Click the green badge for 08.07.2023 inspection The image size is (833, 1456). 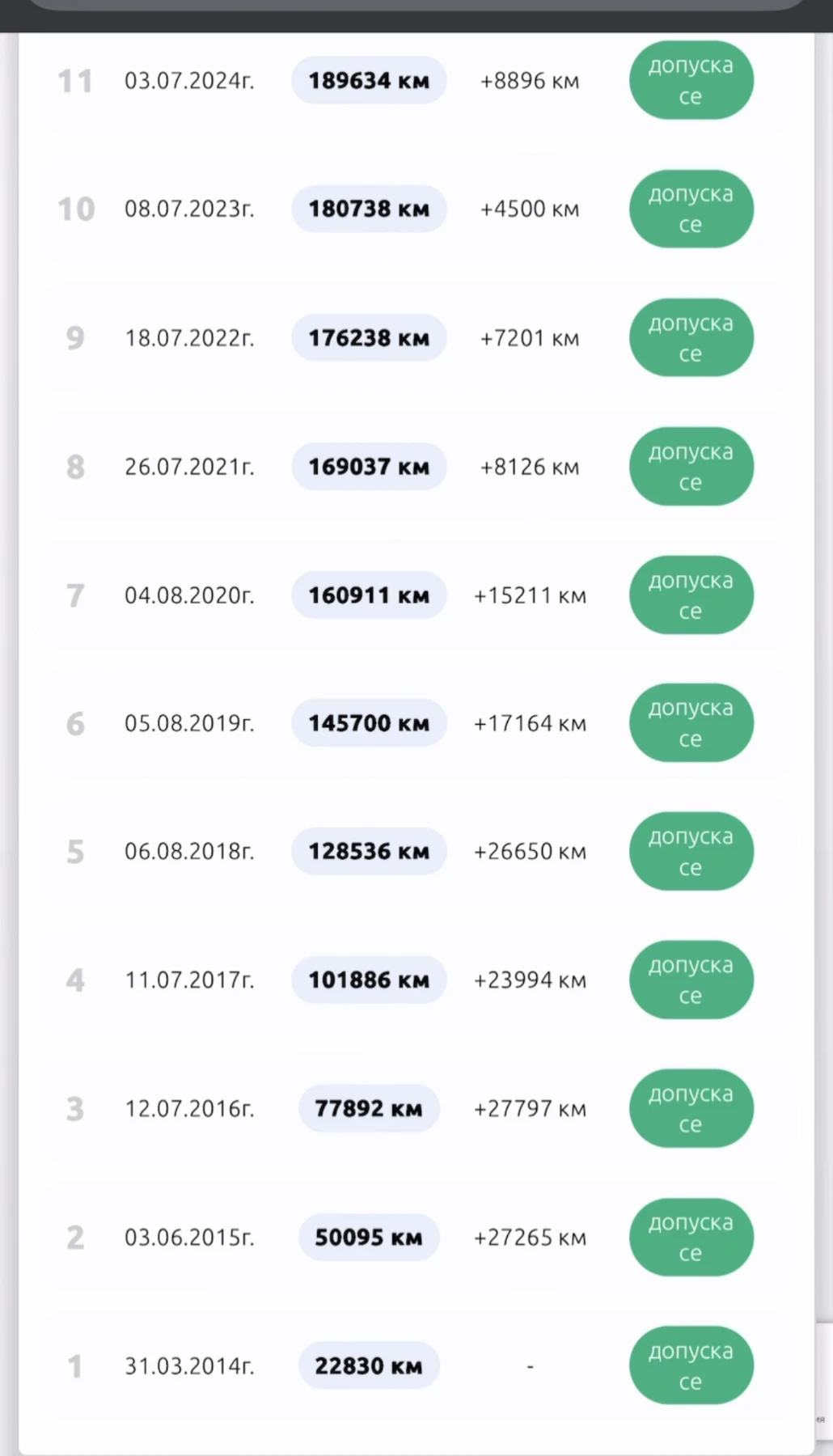click(691, 209)
